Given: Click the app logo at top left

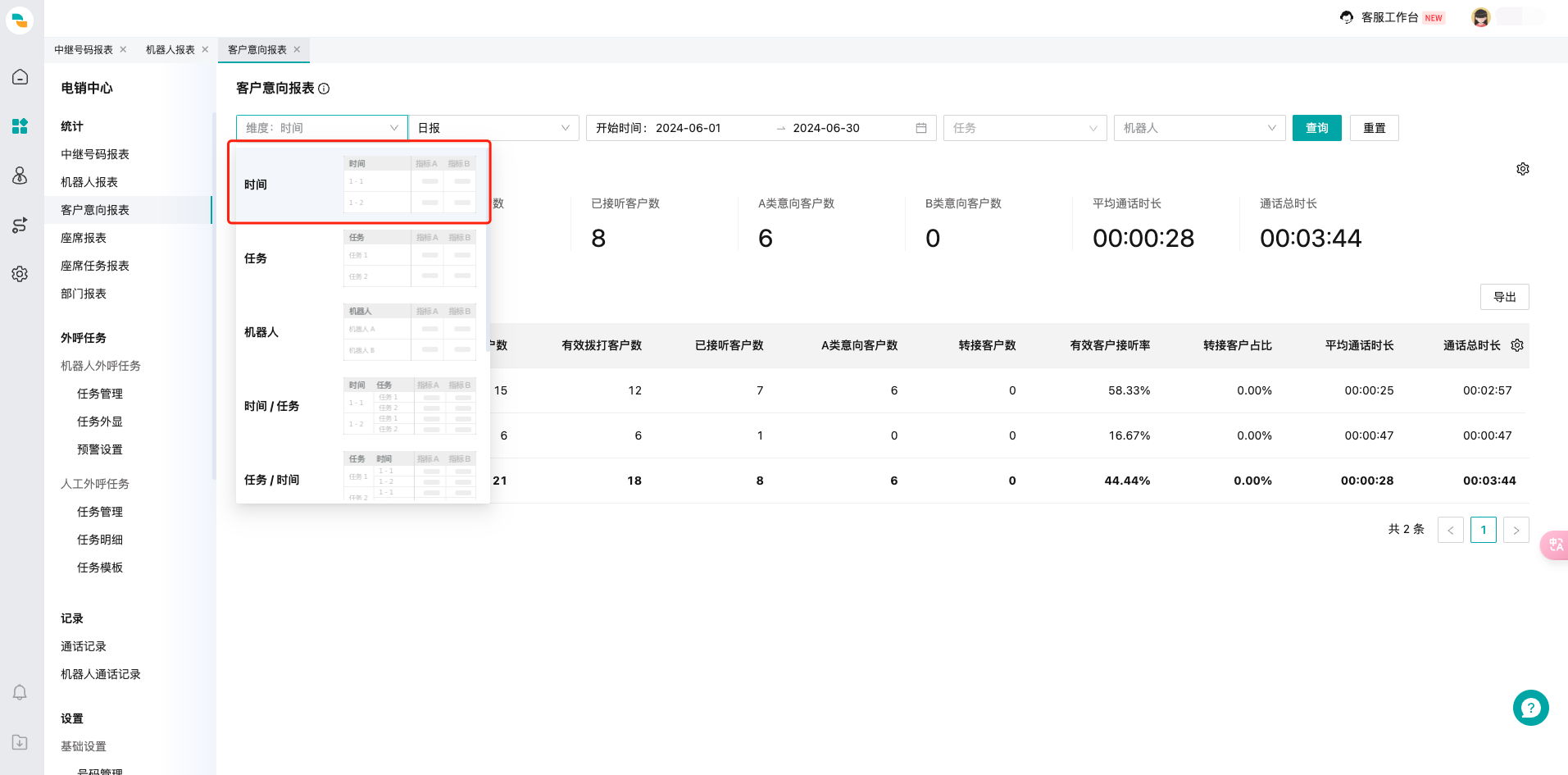Looking at the screenshot, I should (x=20, y=20).
